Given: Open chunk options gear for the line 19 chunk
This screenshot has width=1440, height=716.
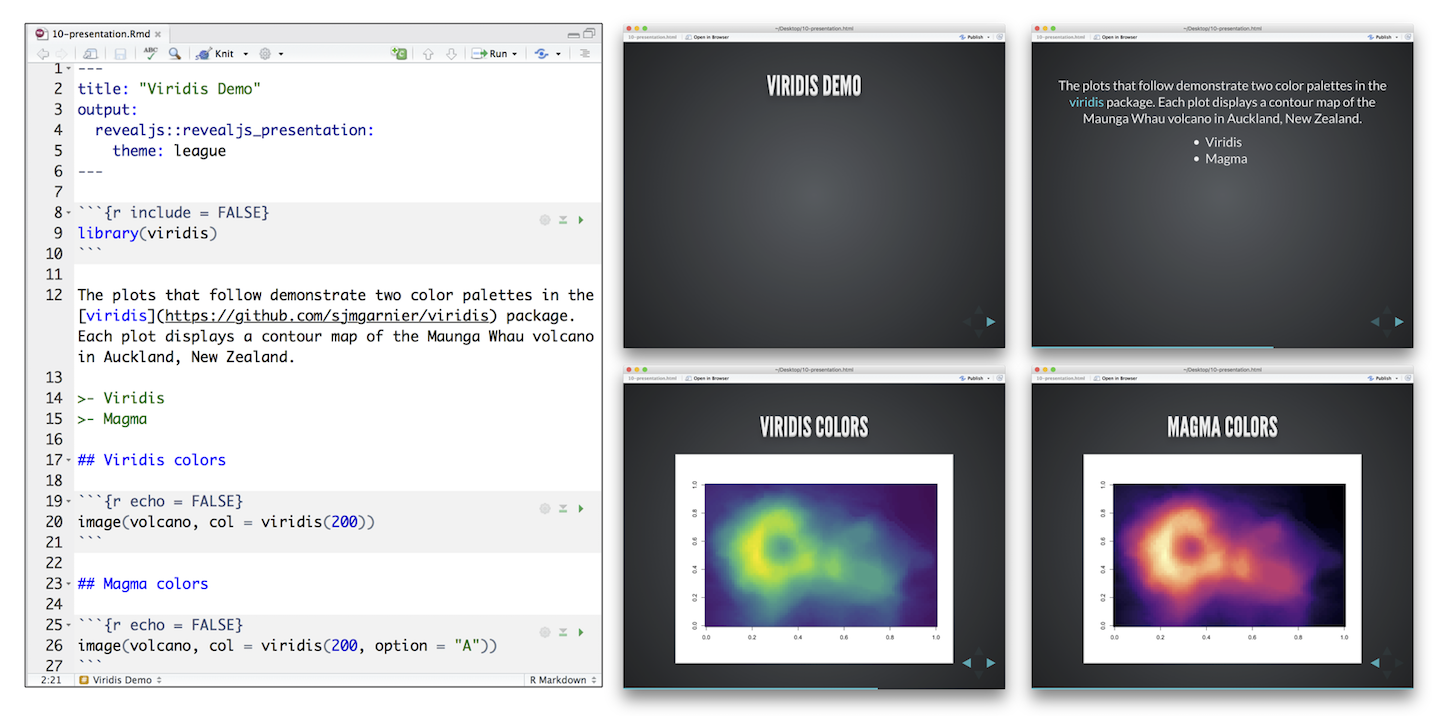Looking at the screenshot, I should pyautogui.click(x=545, y=508).
